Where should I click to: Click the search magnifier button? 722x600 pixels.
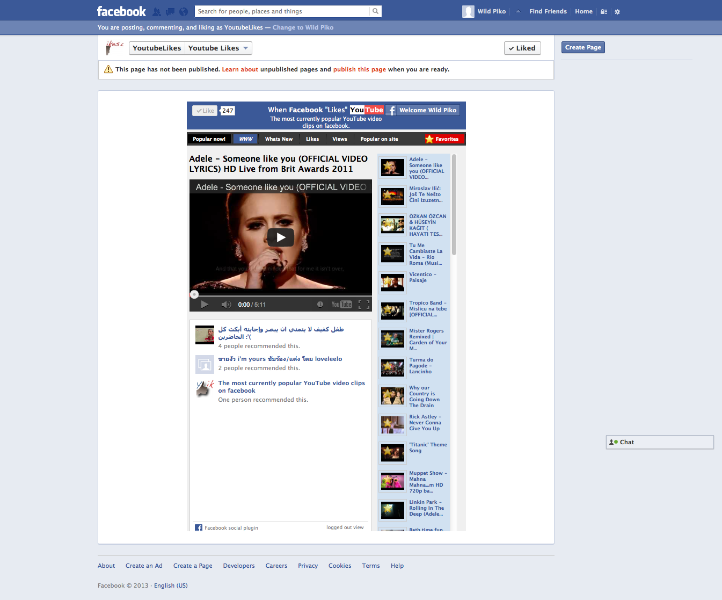point(375,11)
